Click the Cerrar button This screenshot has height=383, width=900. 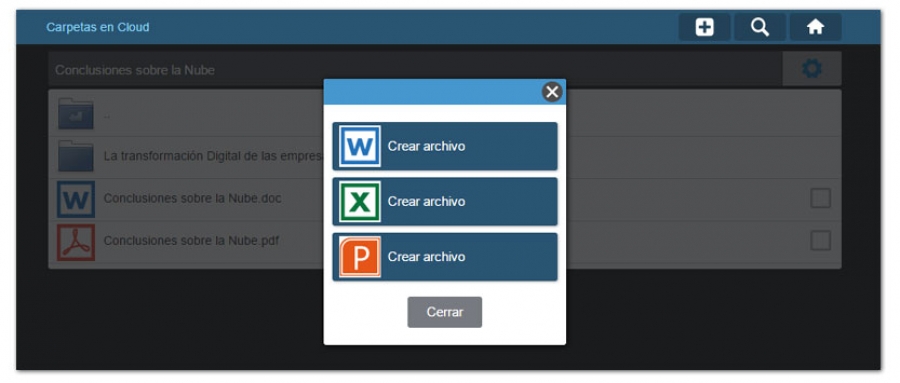click(445, 312)
